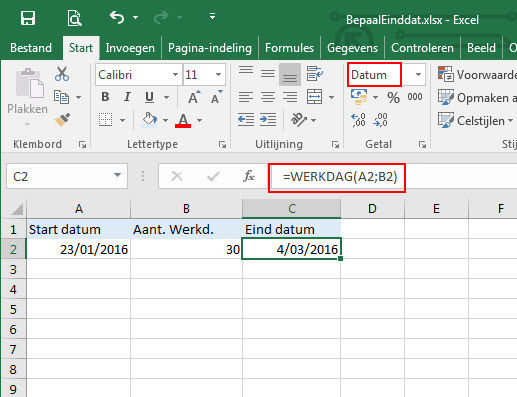Open Customize Quick Access Toolbar menu
Viewport: 517px width, 397px height.
212,16
